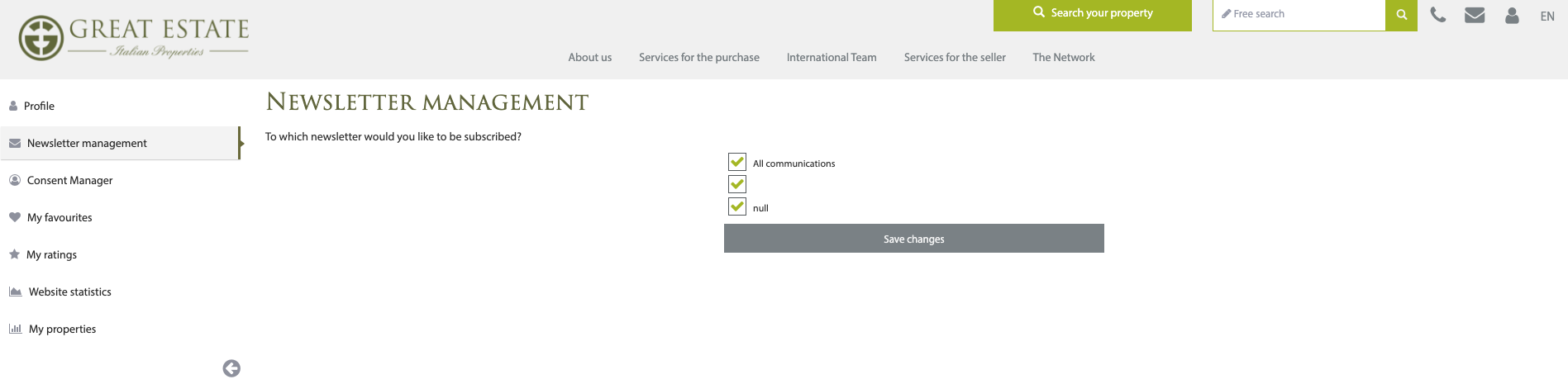Screen dimensions: 1568x384
Task: Uncheck the All communications checkbox
Action: (737, 162)
